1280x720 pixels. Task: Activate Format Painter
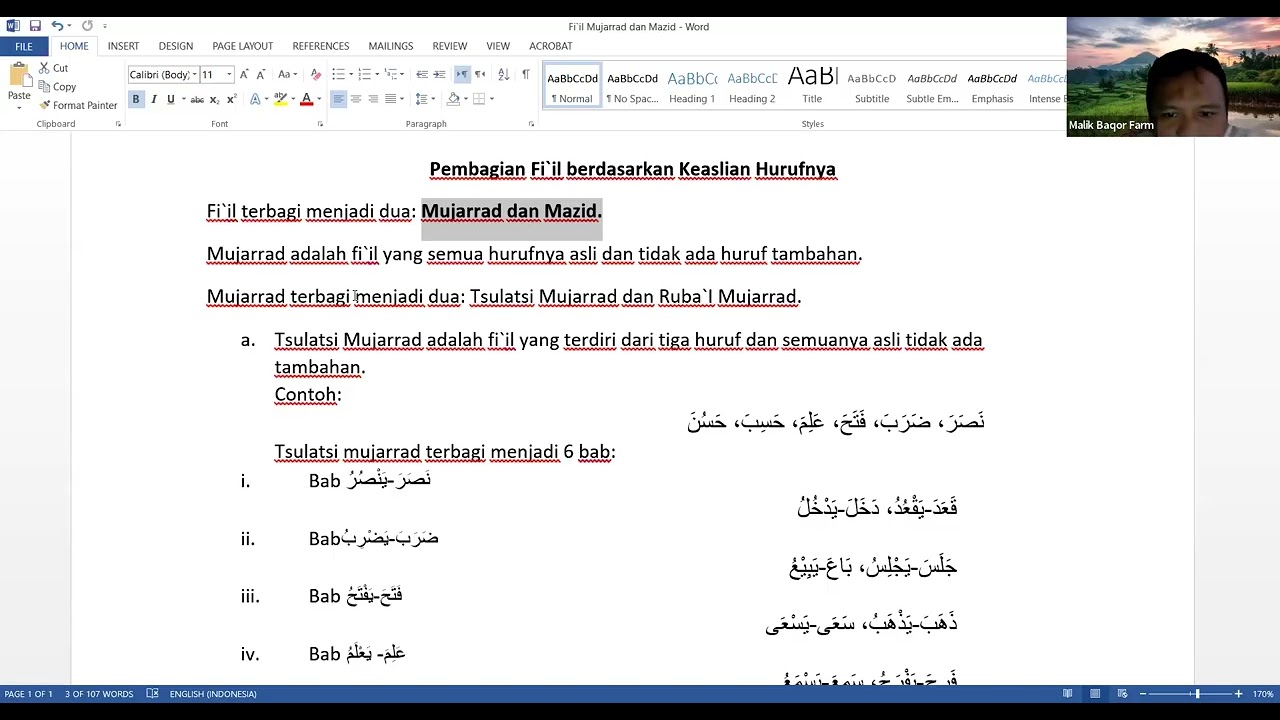(78, 105)
